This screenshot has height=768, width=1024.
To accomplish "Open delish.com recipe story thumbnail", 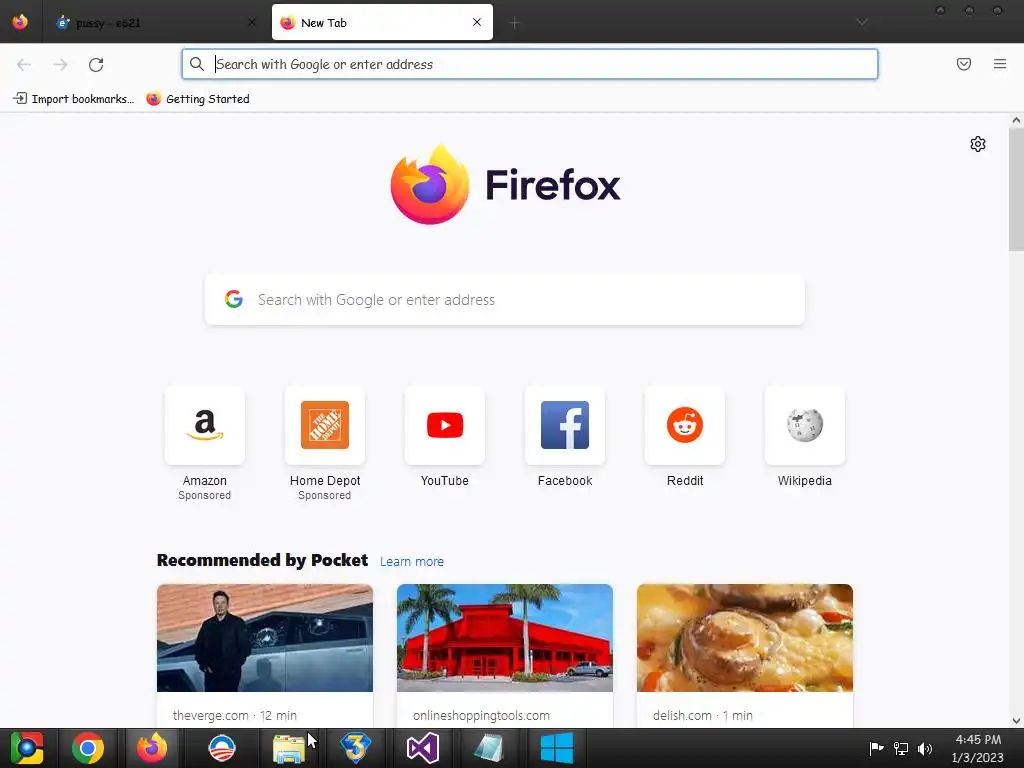I will 744,638.
